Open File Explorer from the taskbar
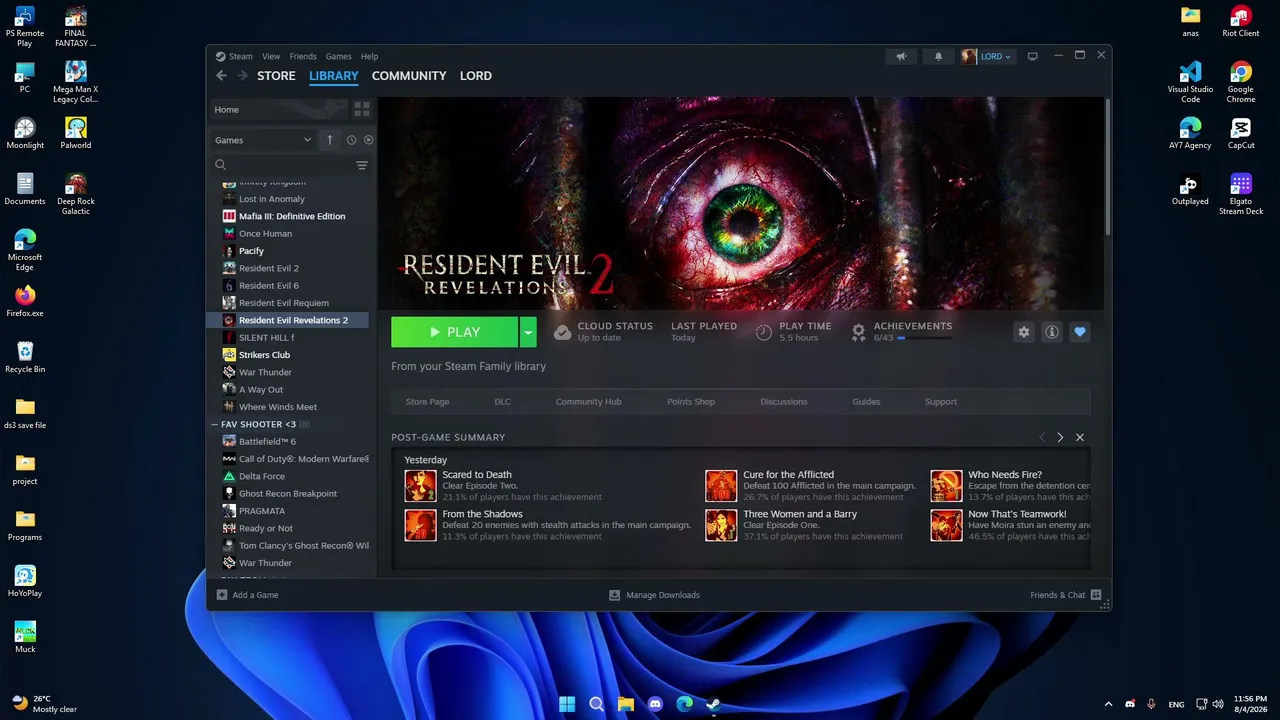The height and width of the screenshot is (720, 1280). (626, 704)
